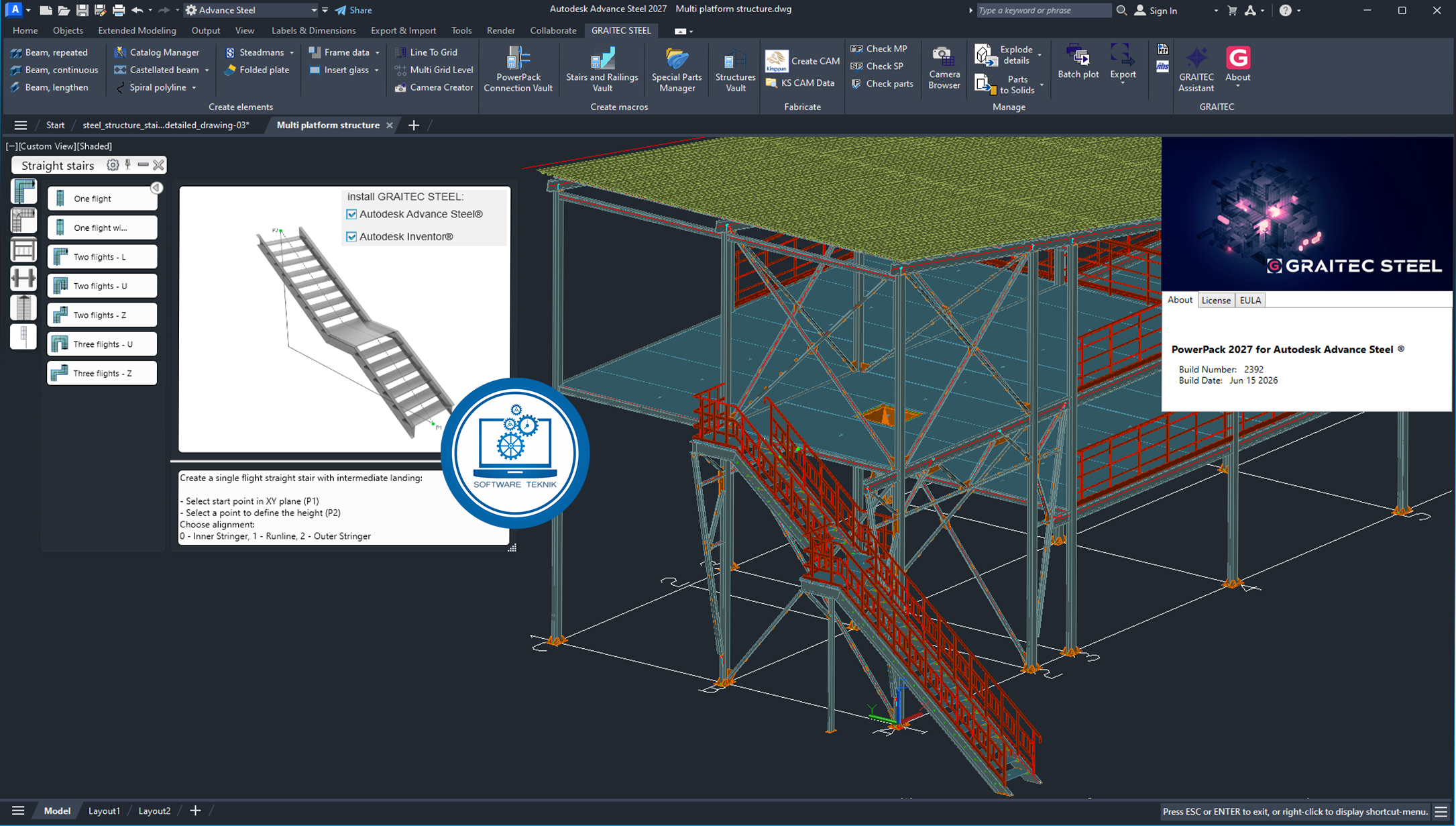The image size is (1456, 826).
Task: Toggle Autodesk Inventor checkbox
Action: pyautogui.click(x=351, y=237)
